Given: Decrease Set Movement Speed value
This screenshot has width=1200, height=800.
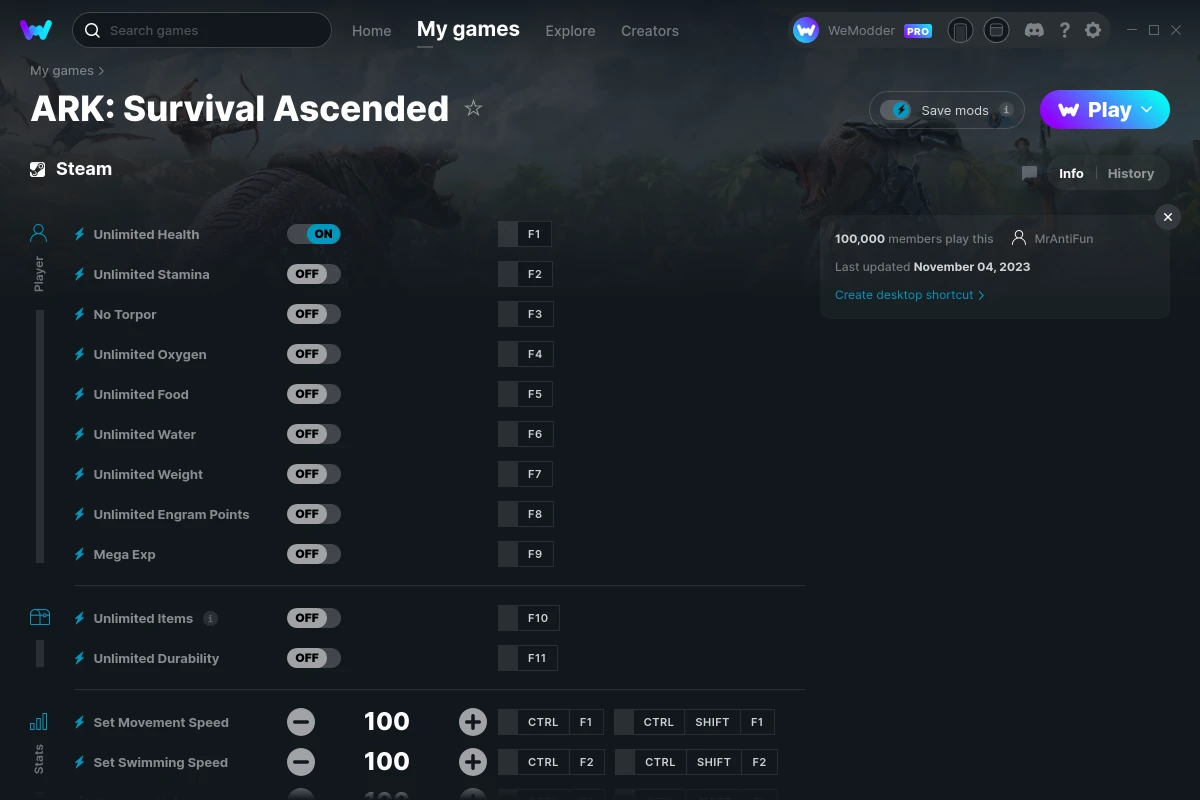Looking at the screenshot, I should 301,722.
